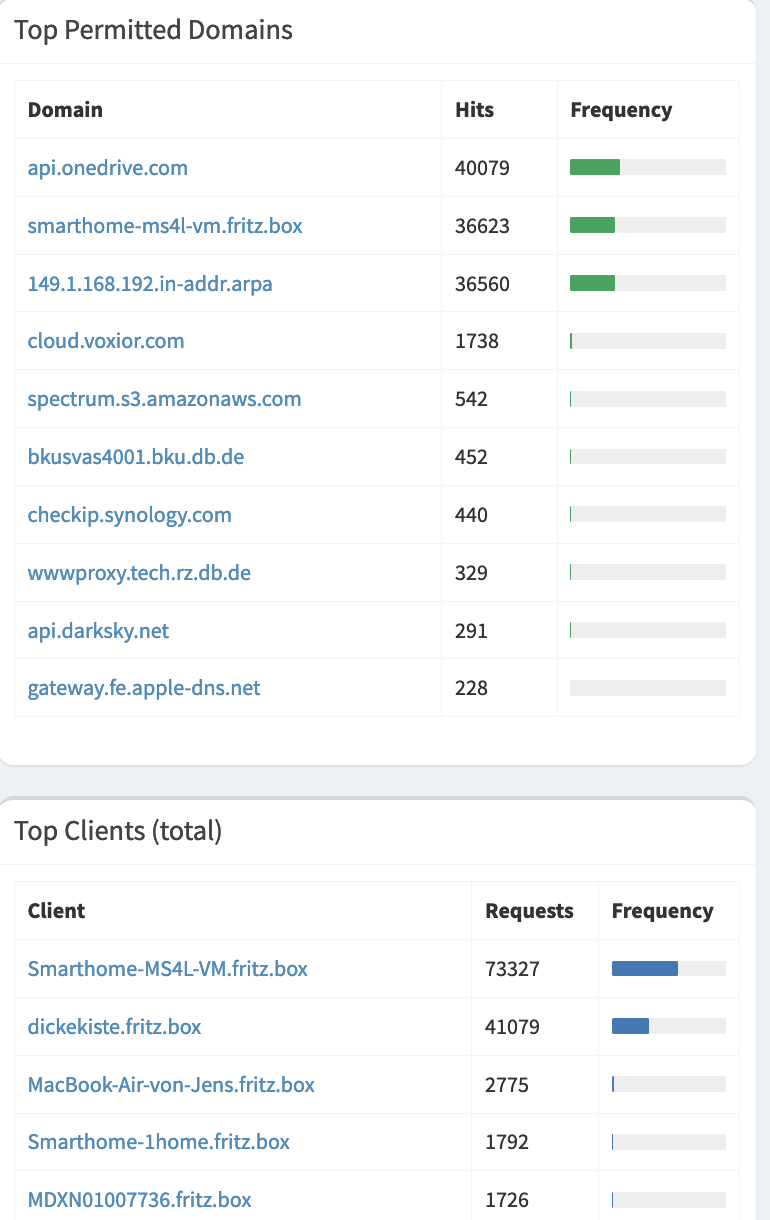This screenshot has width=770, height=1220.
Task: Click the bkusvas4001.bku.db.de domain link
Action: [x=136, y=457]
